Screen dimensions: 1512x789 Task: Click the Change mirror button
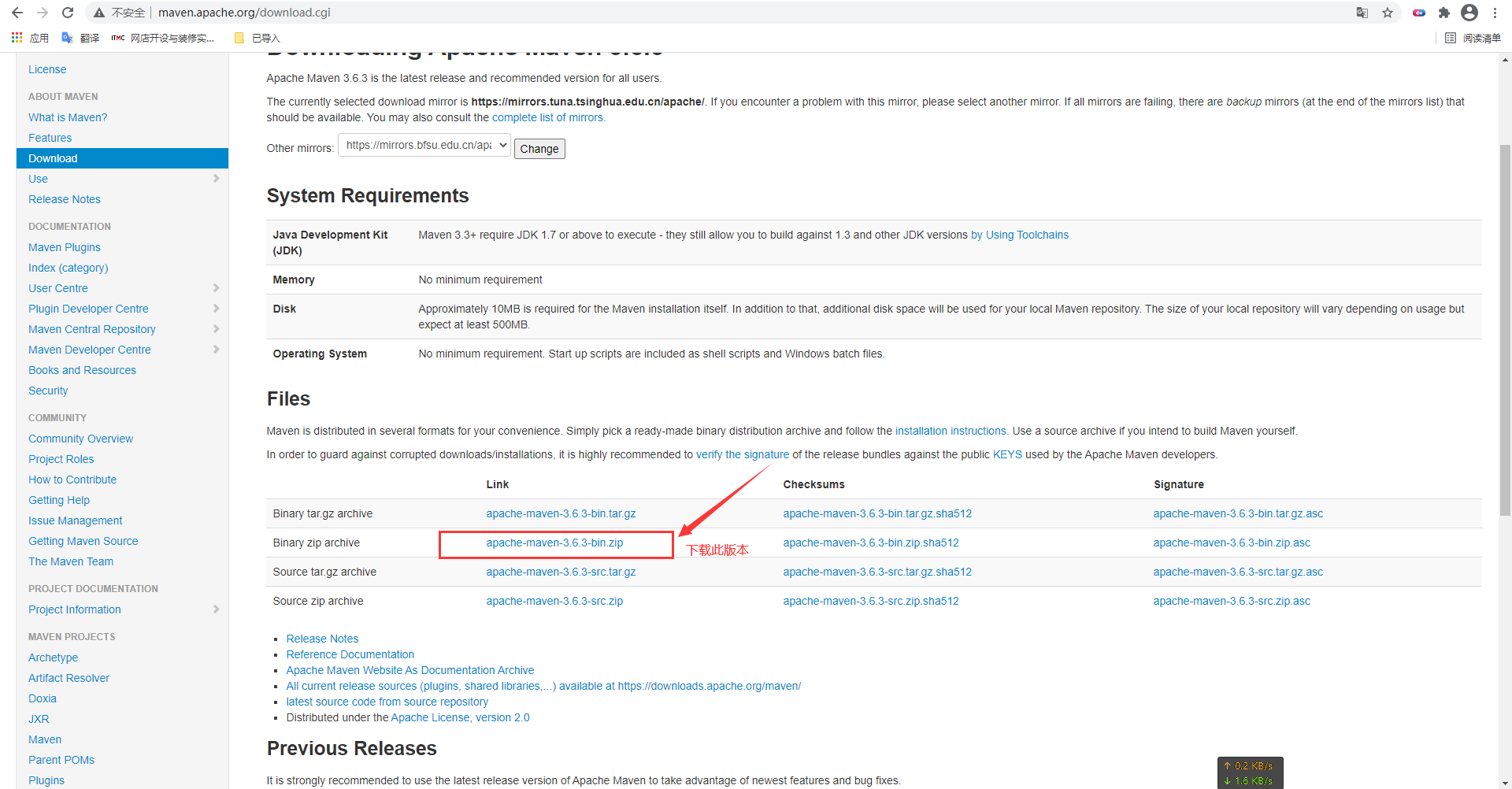click(539, 149)
